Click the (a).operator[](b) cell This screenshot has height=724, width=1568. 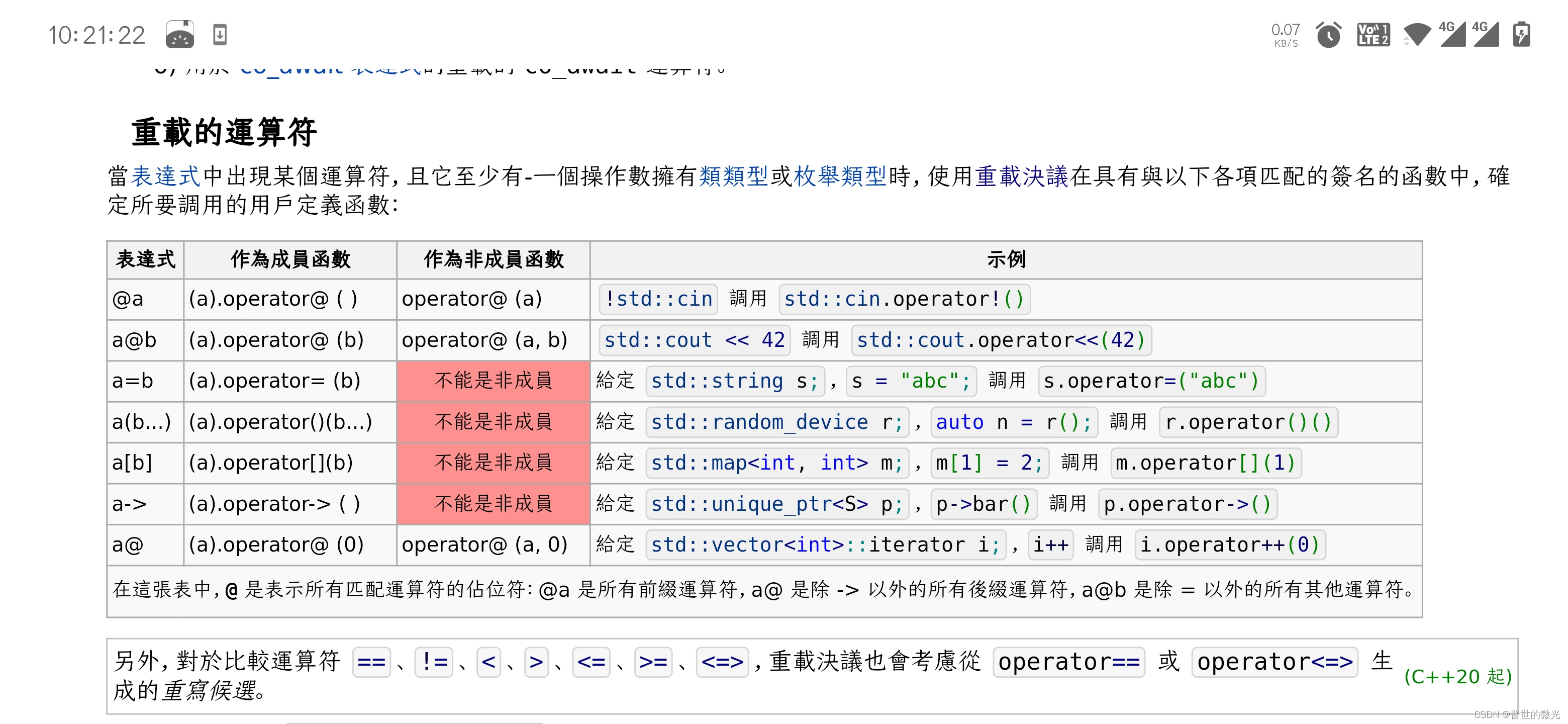[290, 463]
